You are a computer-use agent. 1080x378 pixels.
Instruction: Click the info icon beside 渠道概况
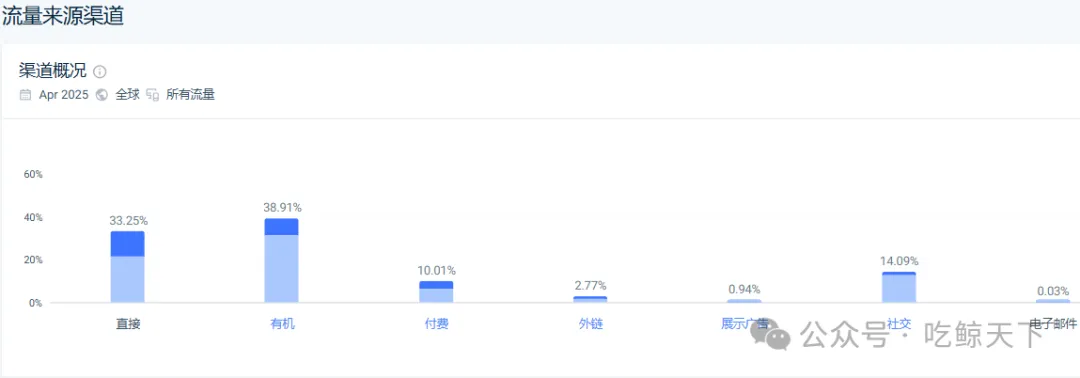100,72
